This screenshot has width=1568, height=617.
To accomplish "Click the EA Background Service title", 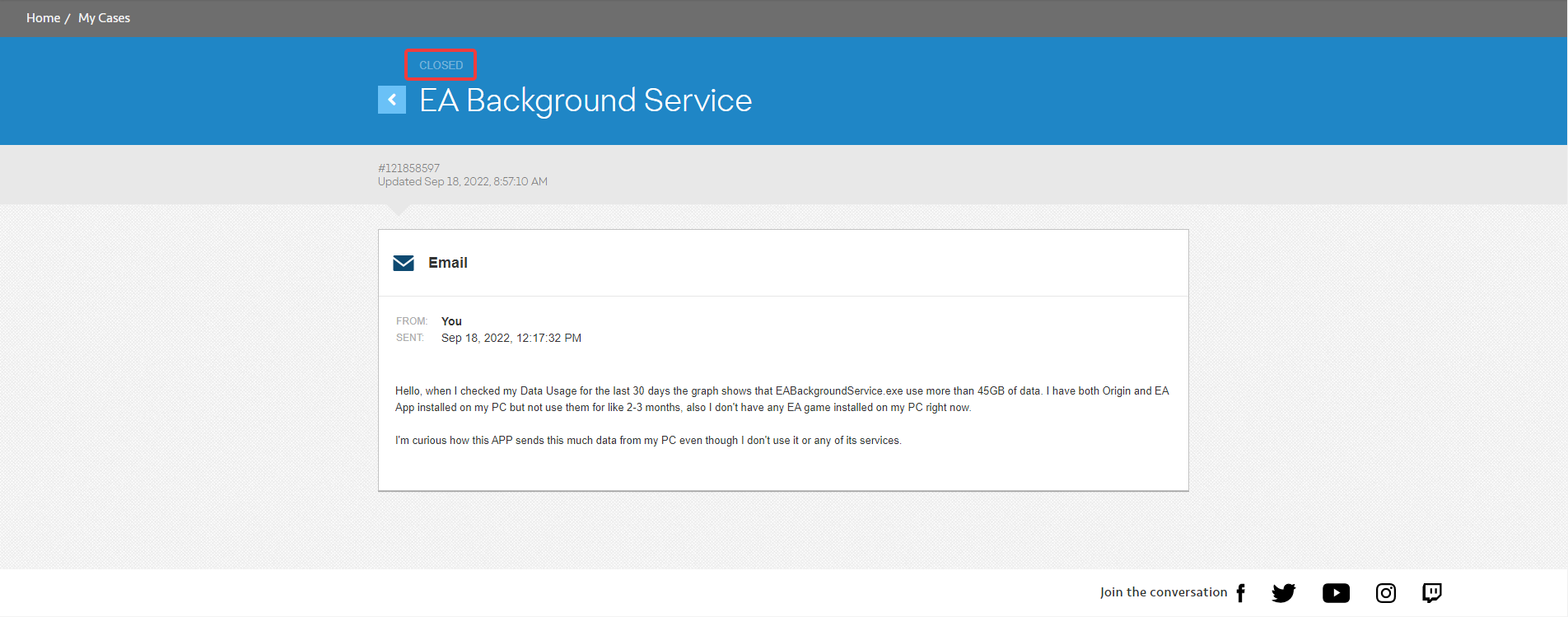I will pos(586,100).
